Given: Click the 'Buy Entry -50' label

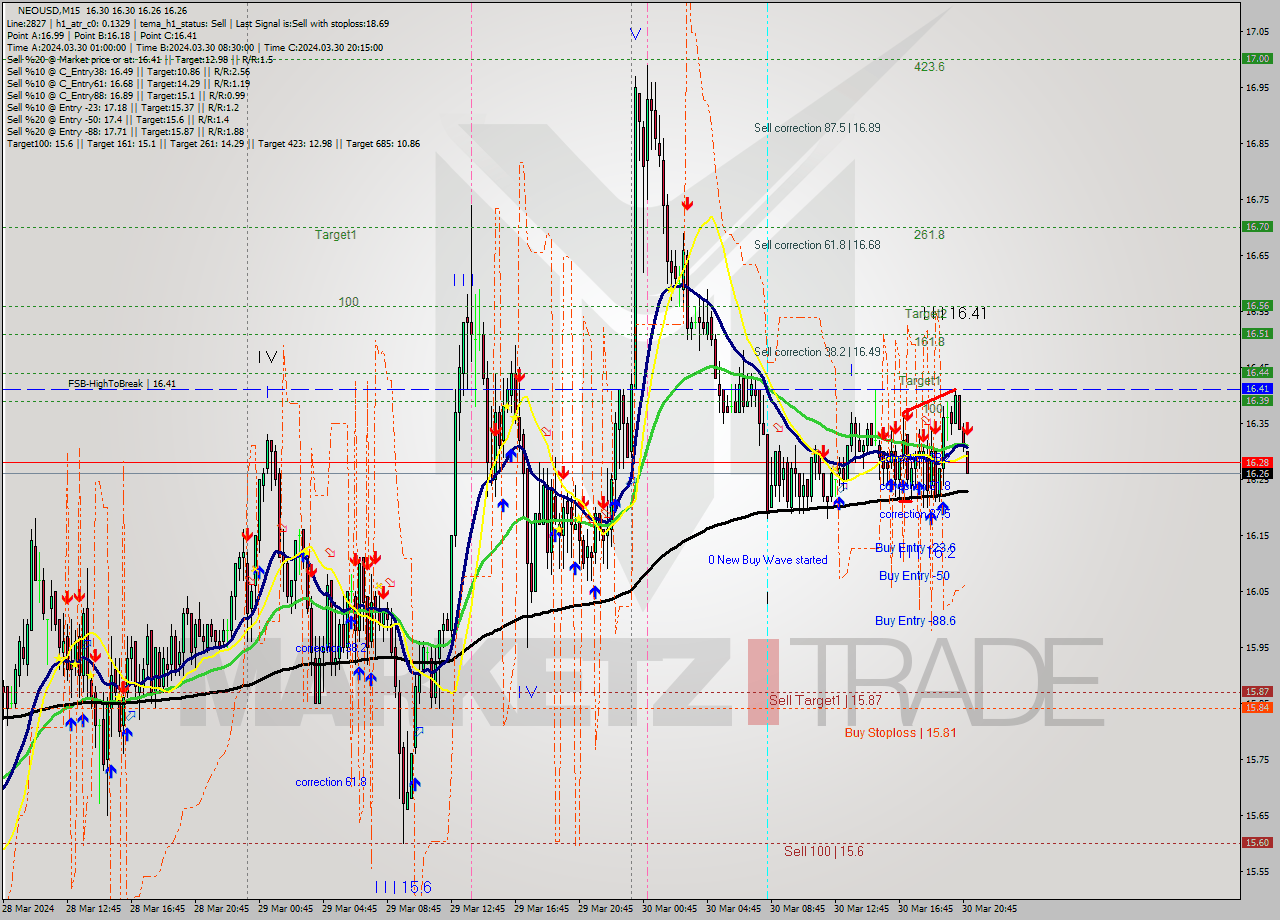Looking at the screenshot, I should pyautogui.click(x=914, y=576).
